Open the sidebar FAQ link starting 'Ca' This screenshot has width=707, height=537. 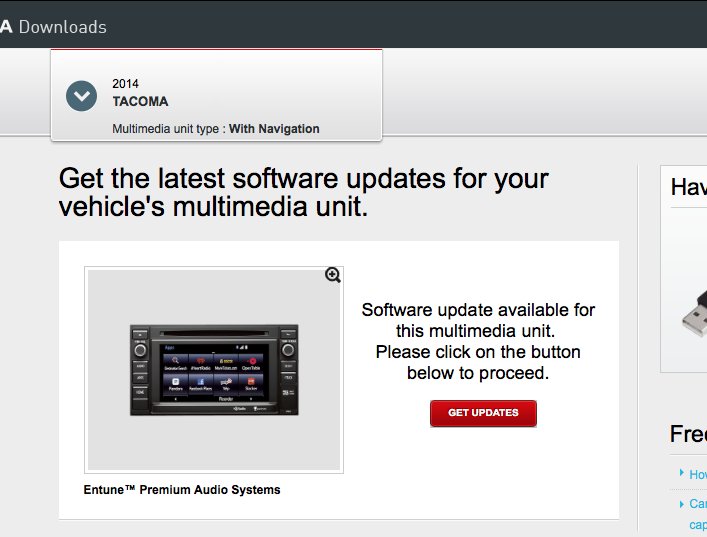pyautogui.click(x=698, y=514)
